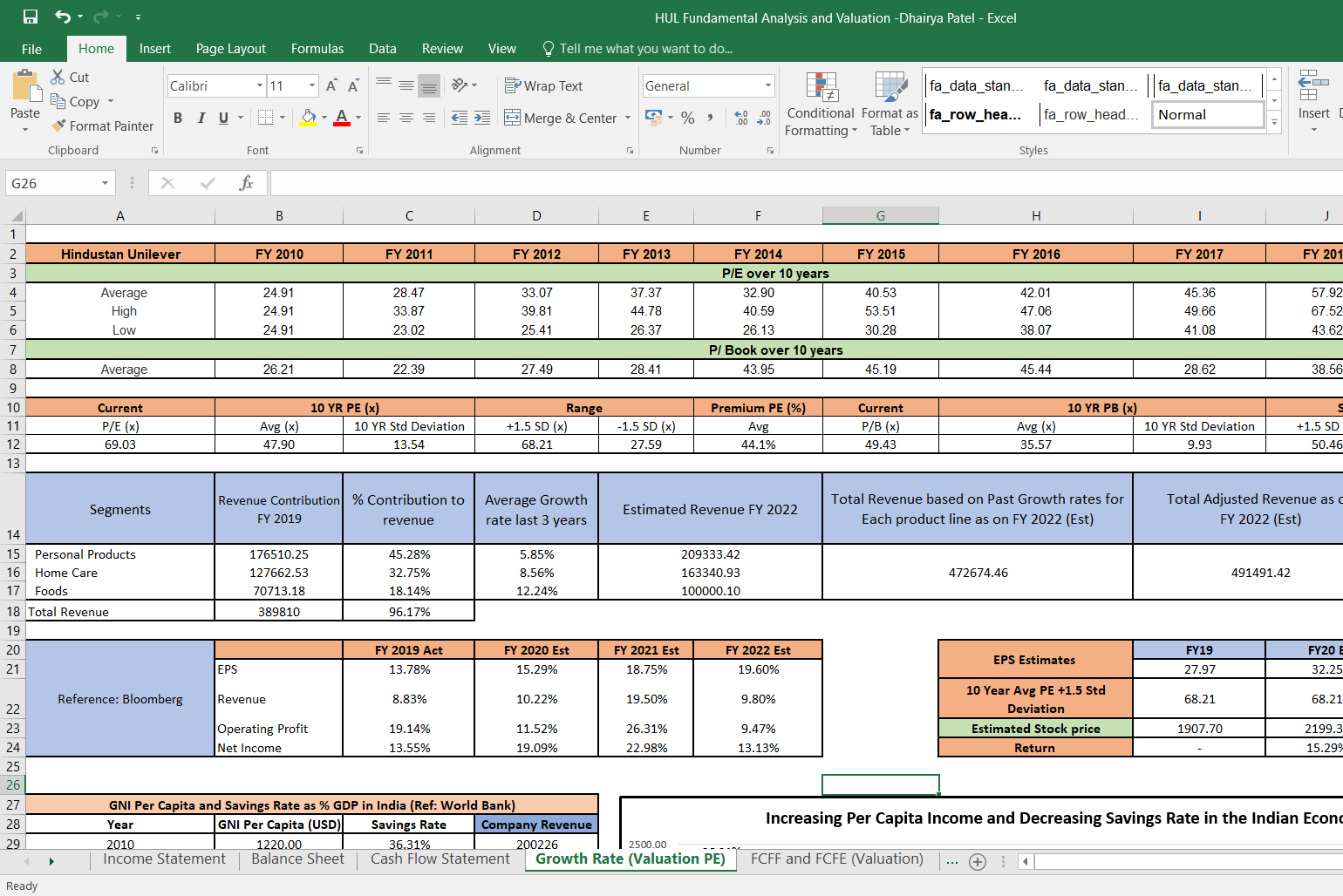Click the Undo arrow icon
The height and width of the screenshot is (896, 1343).
coord(62,17)
